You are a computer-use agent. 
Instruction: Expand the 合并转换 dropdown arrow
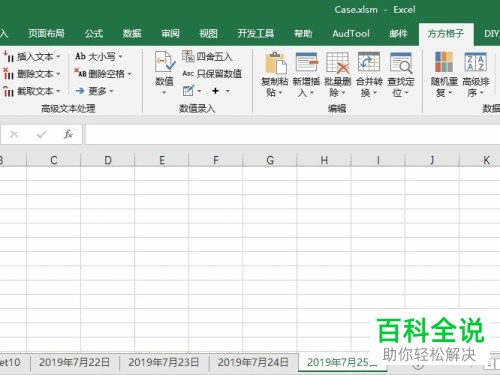tap(375, 93)
